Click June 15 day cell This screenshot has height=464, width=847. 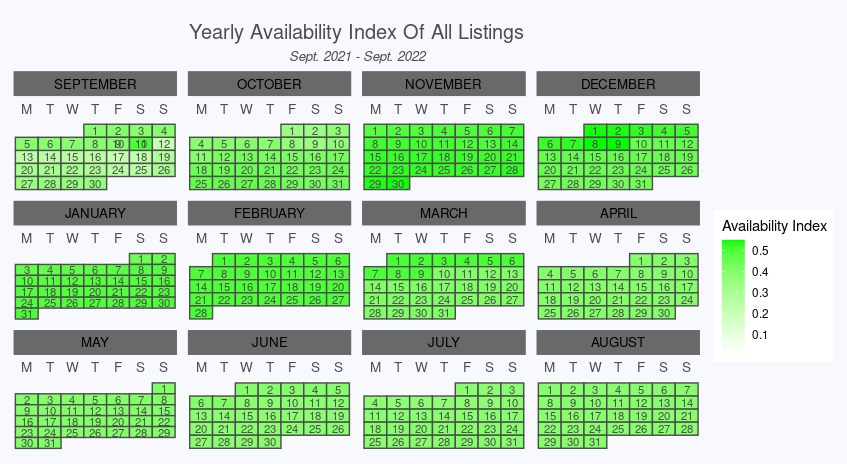(247, 416)
